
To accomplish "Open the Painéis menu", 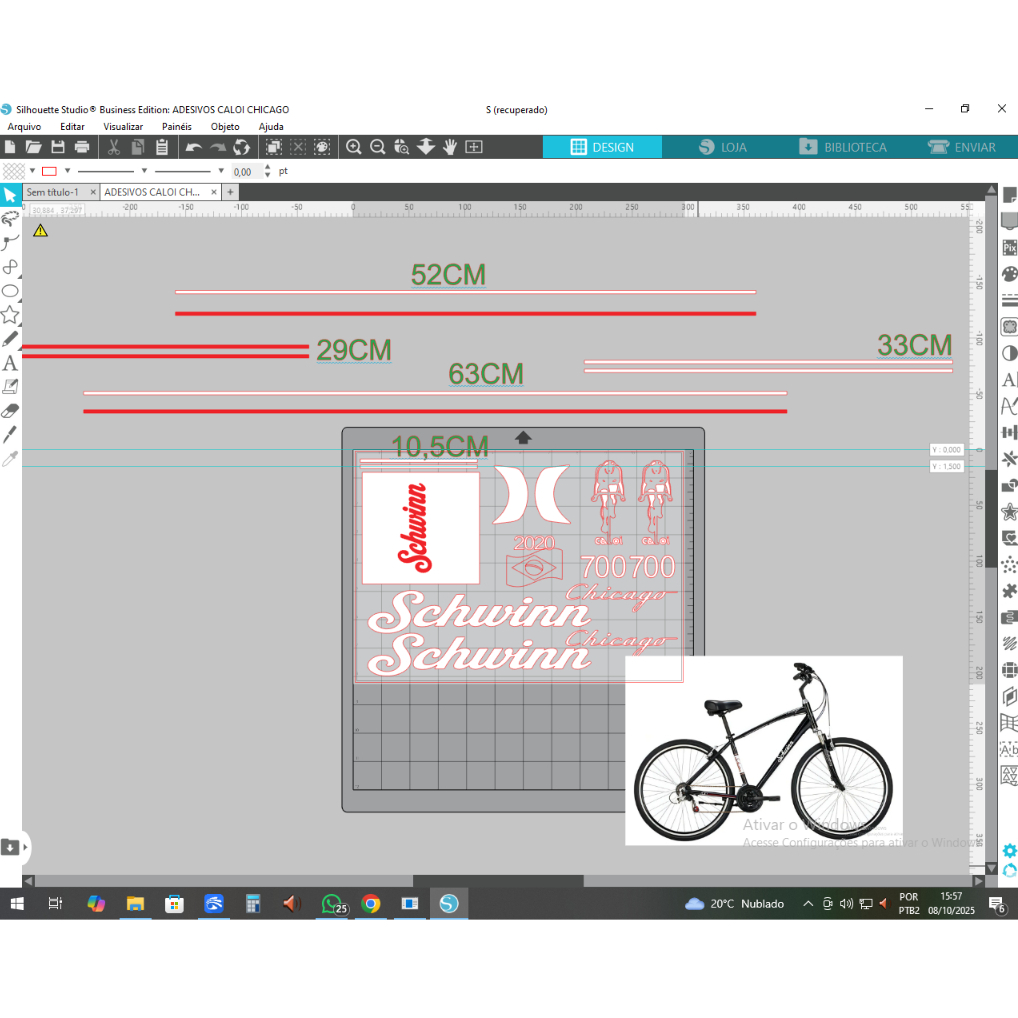I will point(177,127).
